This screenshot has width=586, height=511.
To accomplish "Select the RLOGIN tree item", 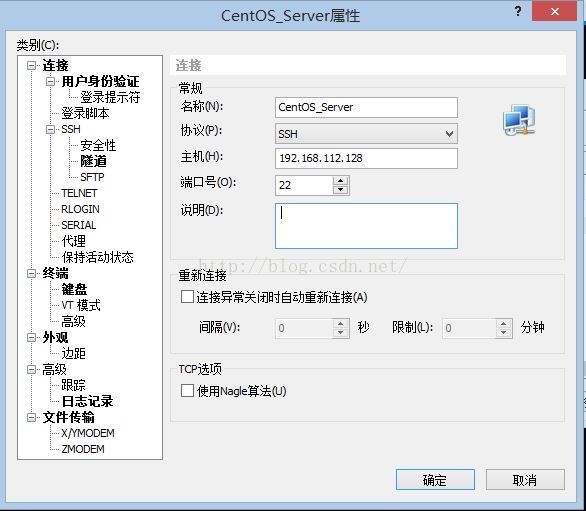I will click(x=80, y=209).
